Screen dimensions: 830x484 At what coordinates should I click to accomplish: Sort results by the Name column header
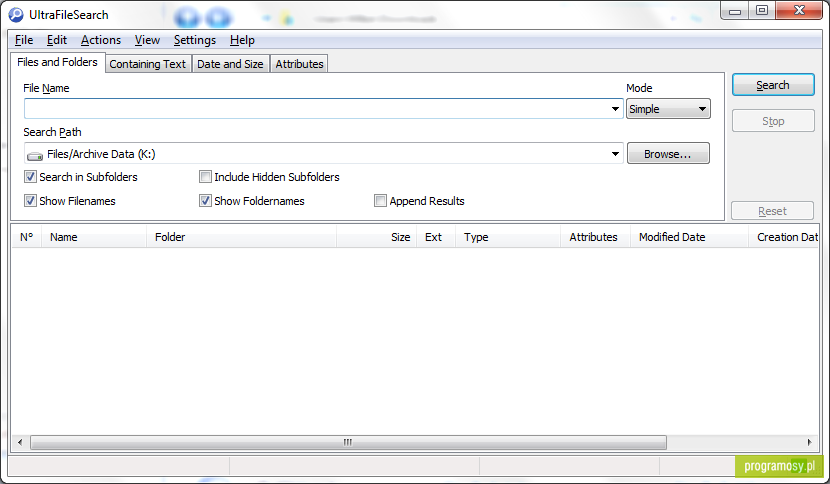94,237
